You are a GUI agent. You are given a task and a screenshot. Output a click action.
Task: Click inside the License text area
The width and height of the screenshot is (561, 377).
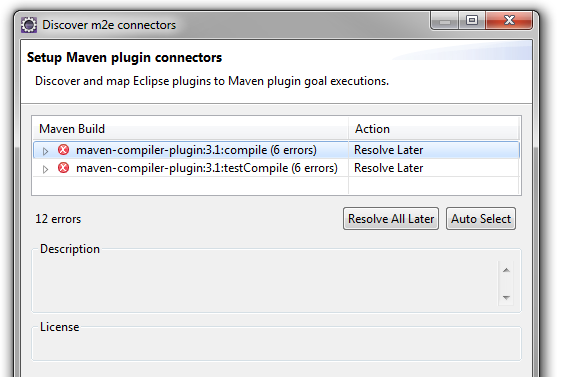[276, 345]
